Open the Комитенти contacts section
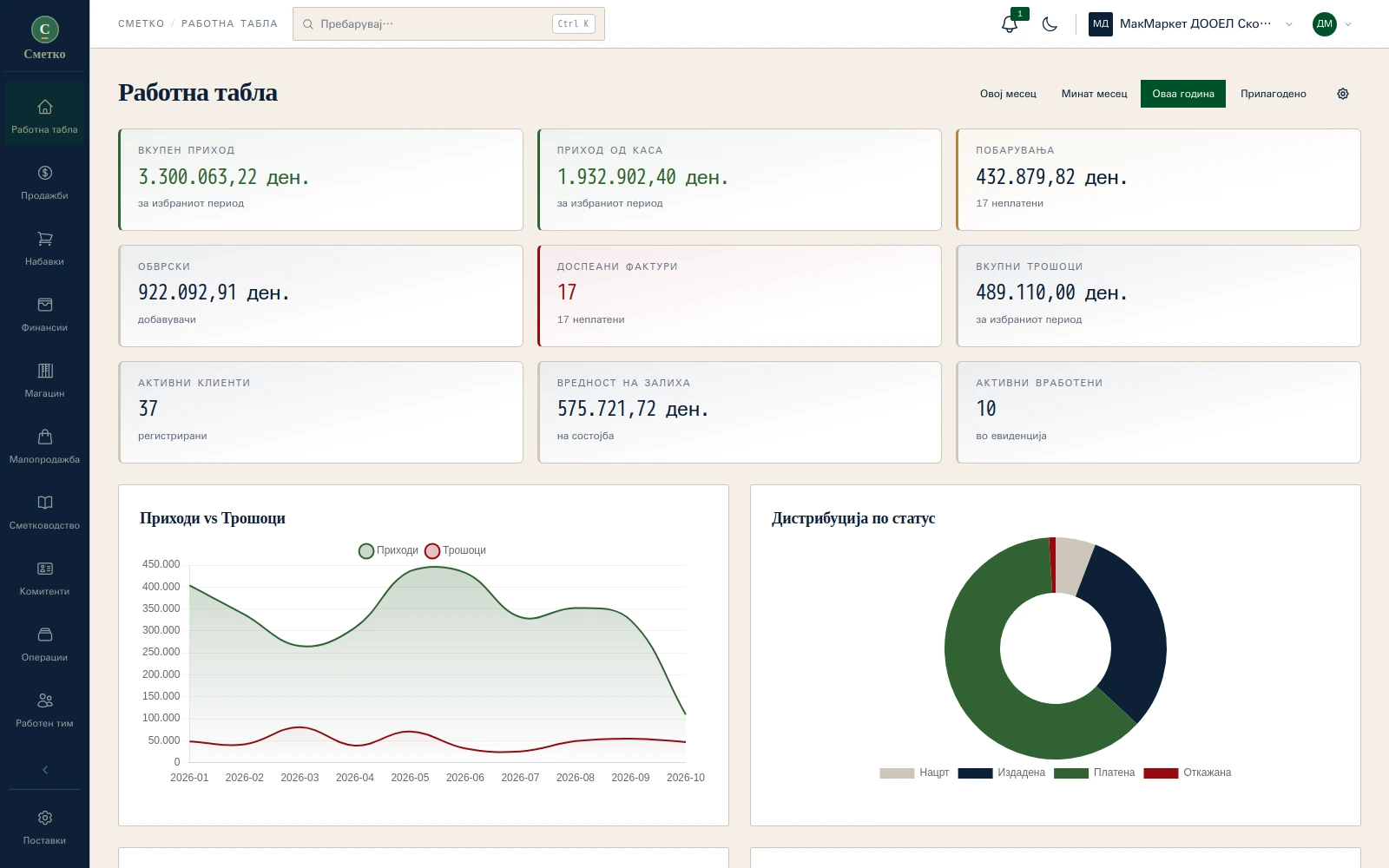Image resolution: width=1389 pixels, height=868 pixels. pyautogui.click(x=44, y=575)
